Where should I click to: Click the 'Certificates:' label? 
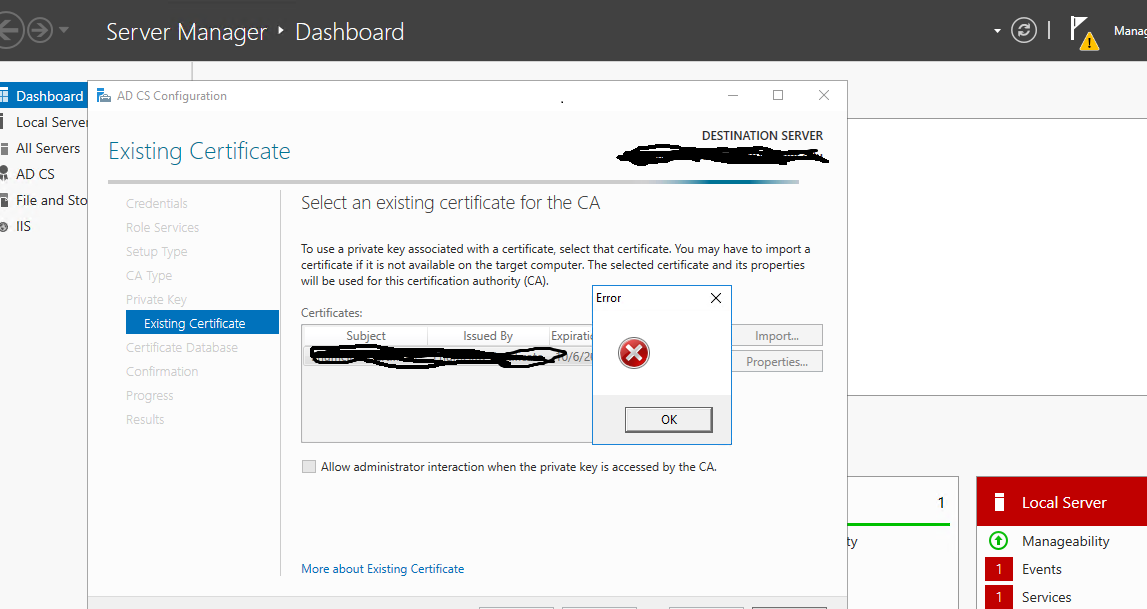tap(331, 312)
